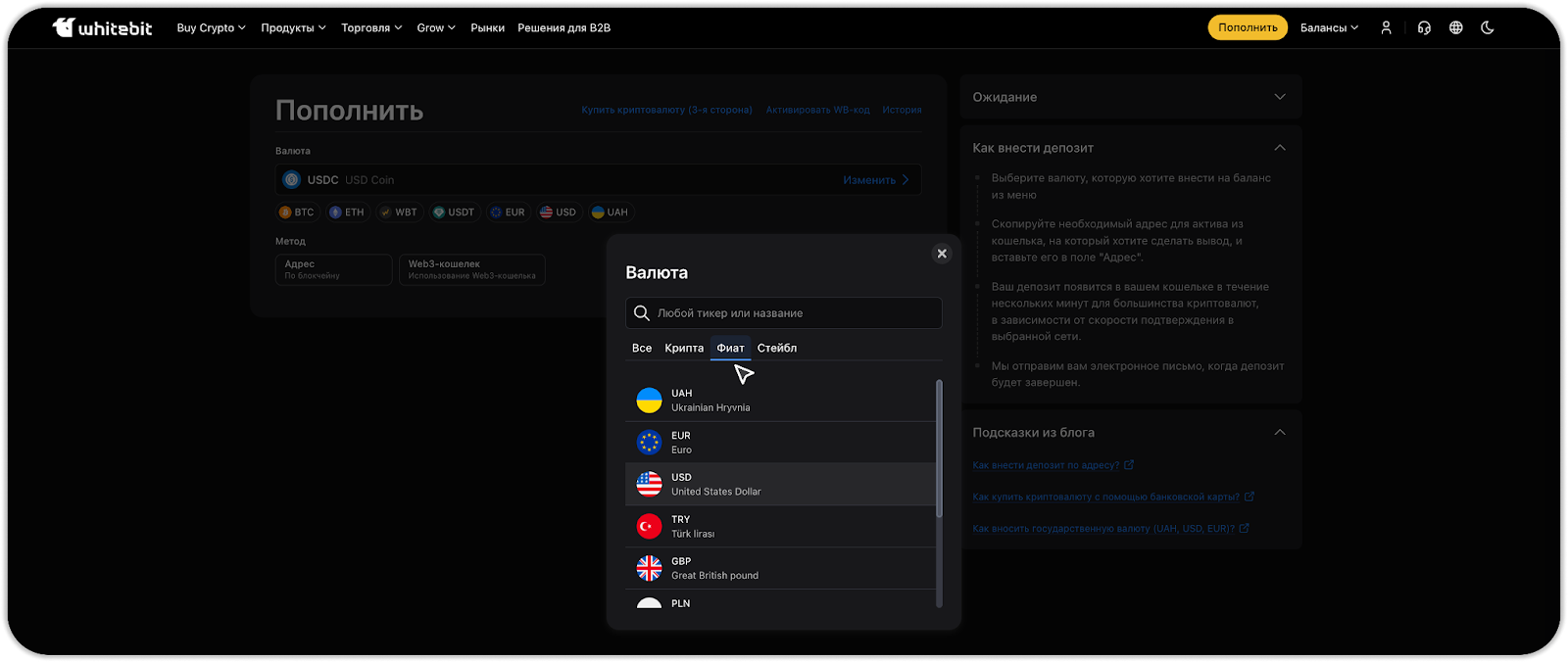Click the headset support icon

point(1424,27)
